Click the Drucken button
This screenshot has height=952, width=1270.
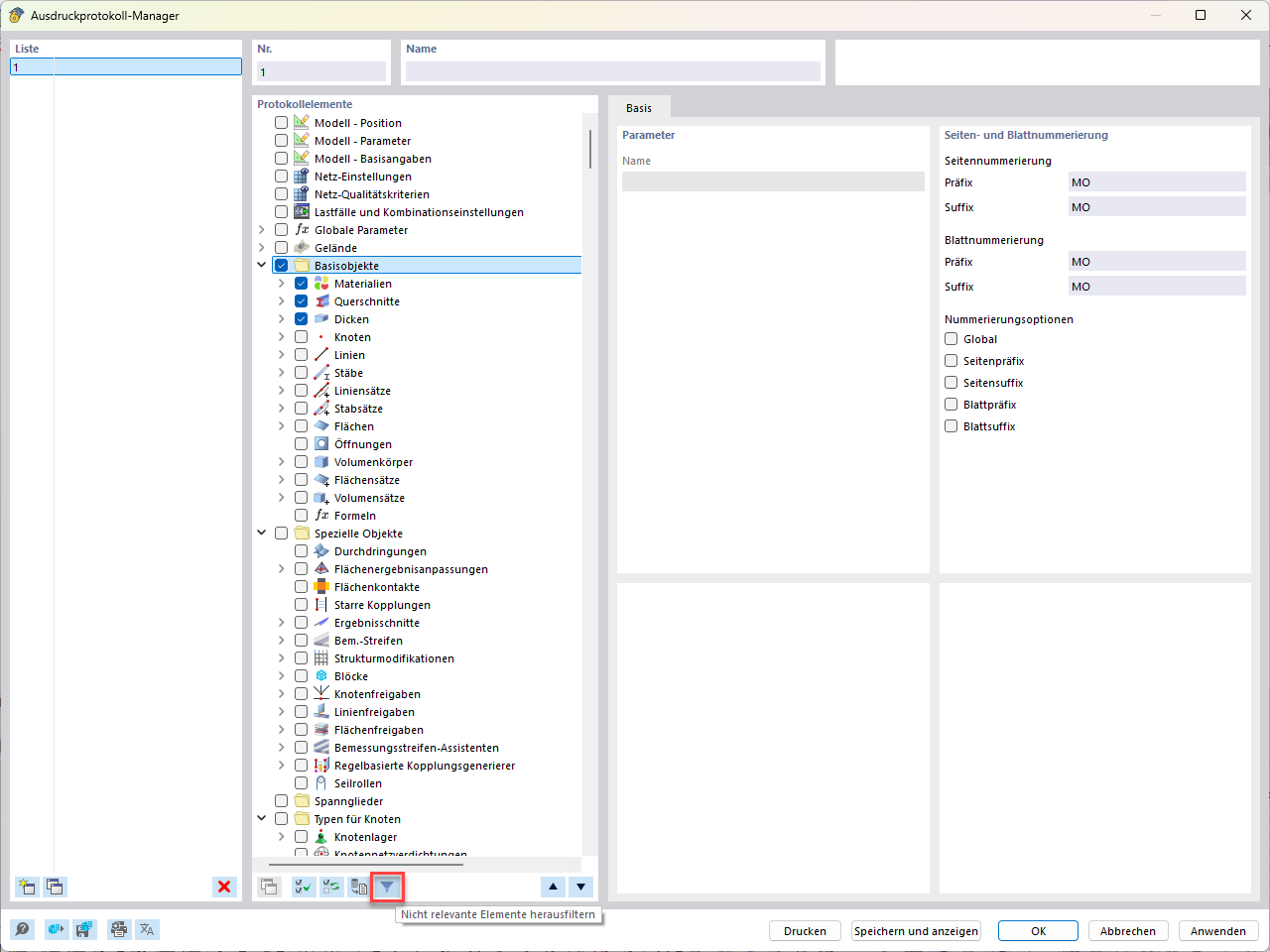[x=805, y=931]
